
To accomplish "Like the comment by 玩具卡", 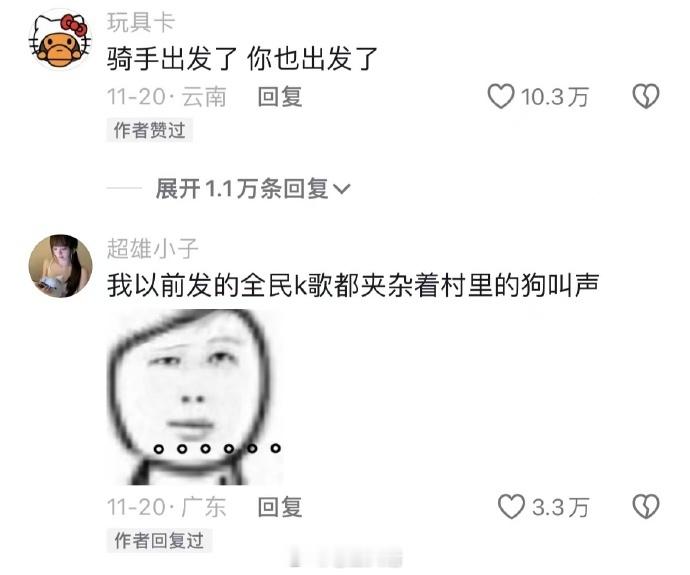I will pyautogui.click(x=501, y=96).
